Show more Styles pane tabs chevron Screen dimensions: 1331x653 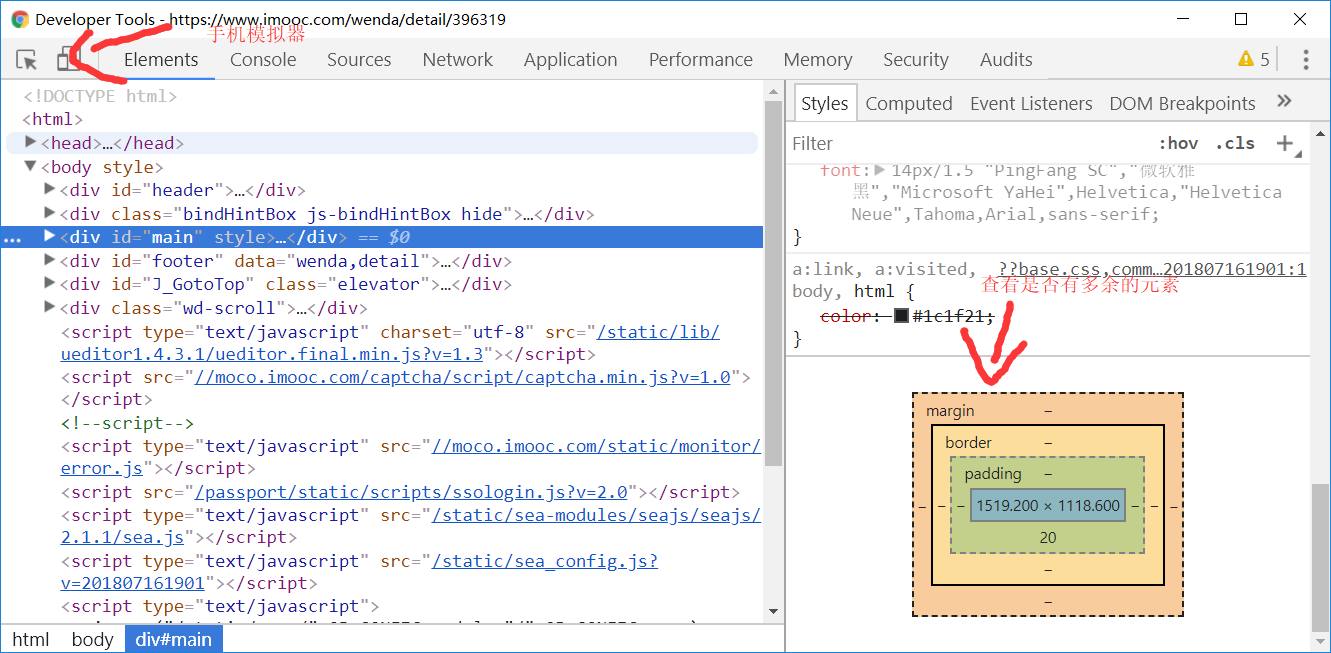(x=1285, y=101)
